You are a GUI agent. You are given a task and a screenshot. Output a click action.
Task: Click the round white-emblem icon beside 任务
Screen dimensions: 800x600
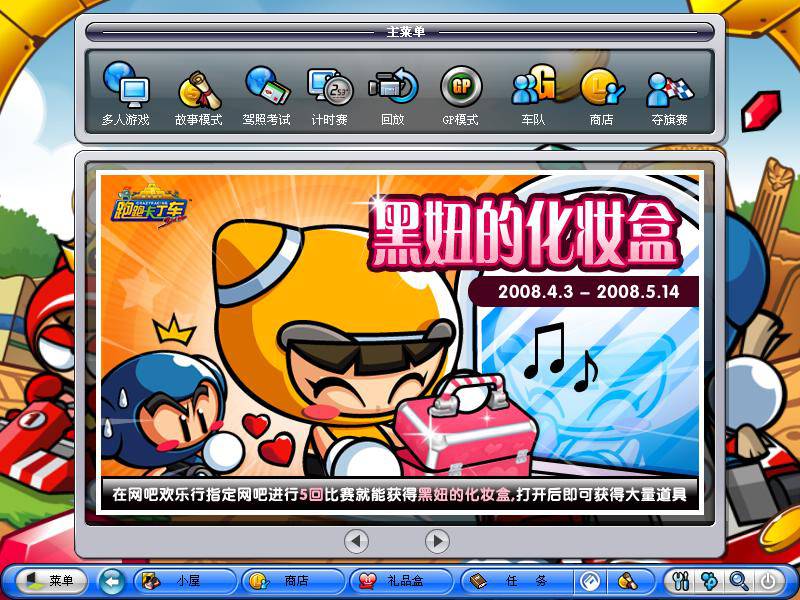click(x=590, y=581)
